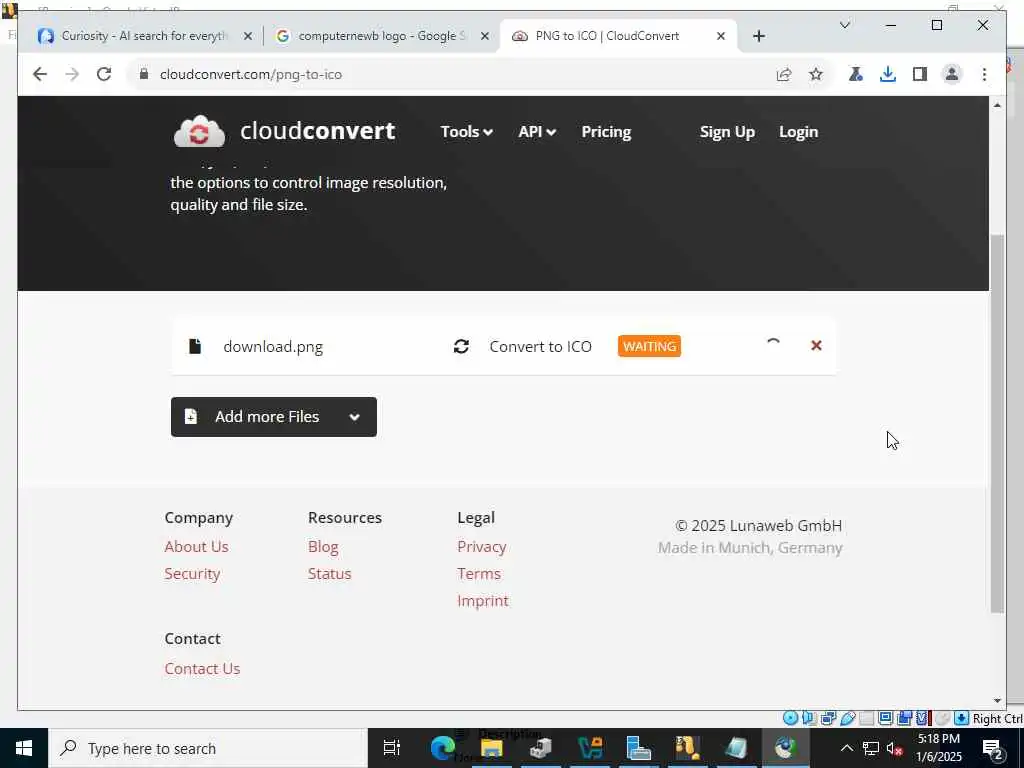Screen dimensions: 1024x768
Task: Open the notification center icon
Action: (x=993, y=748)
